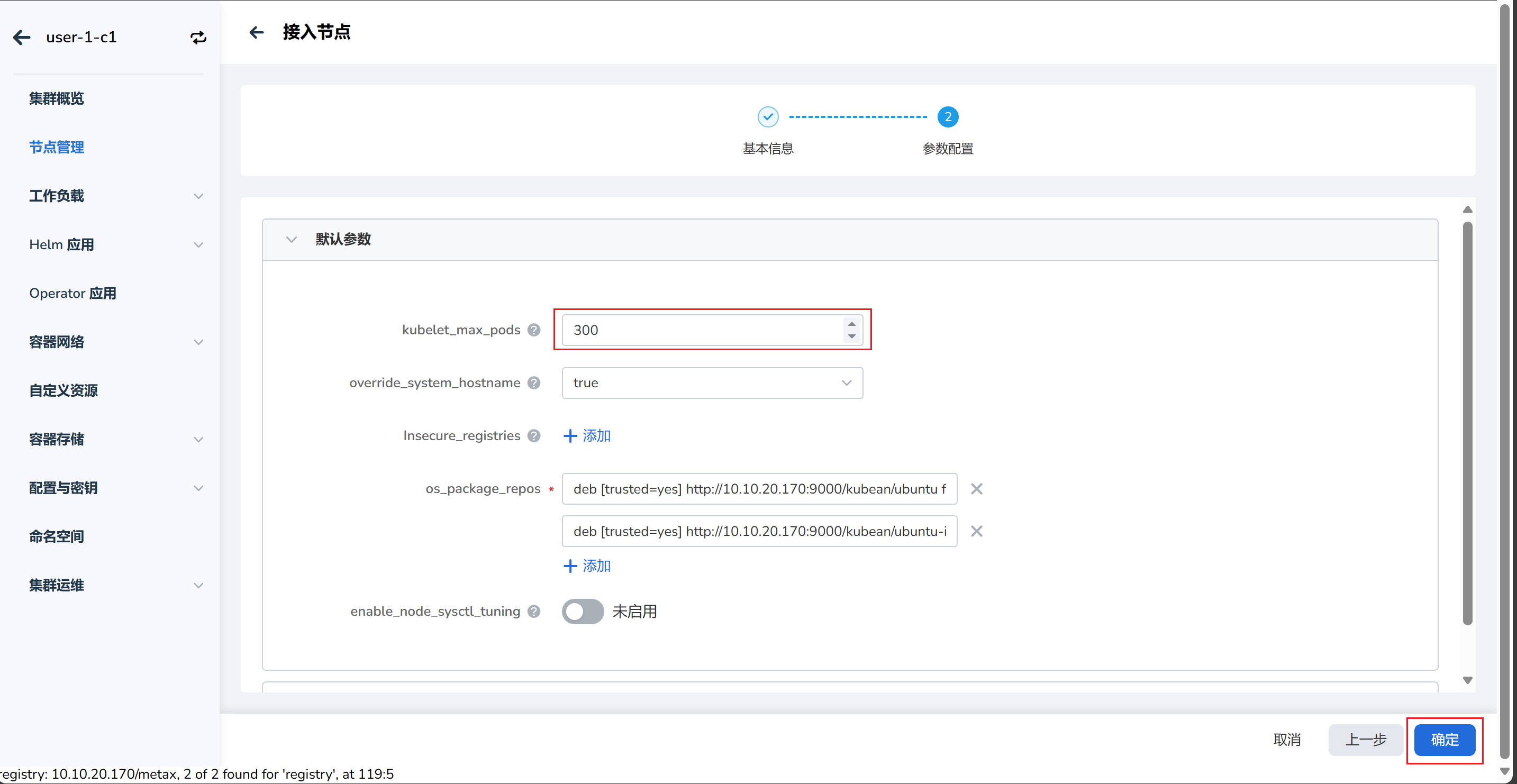Increase the kubelet_max_pods value with the up arrow
The image size is (1517, 784).
[851, 324]
